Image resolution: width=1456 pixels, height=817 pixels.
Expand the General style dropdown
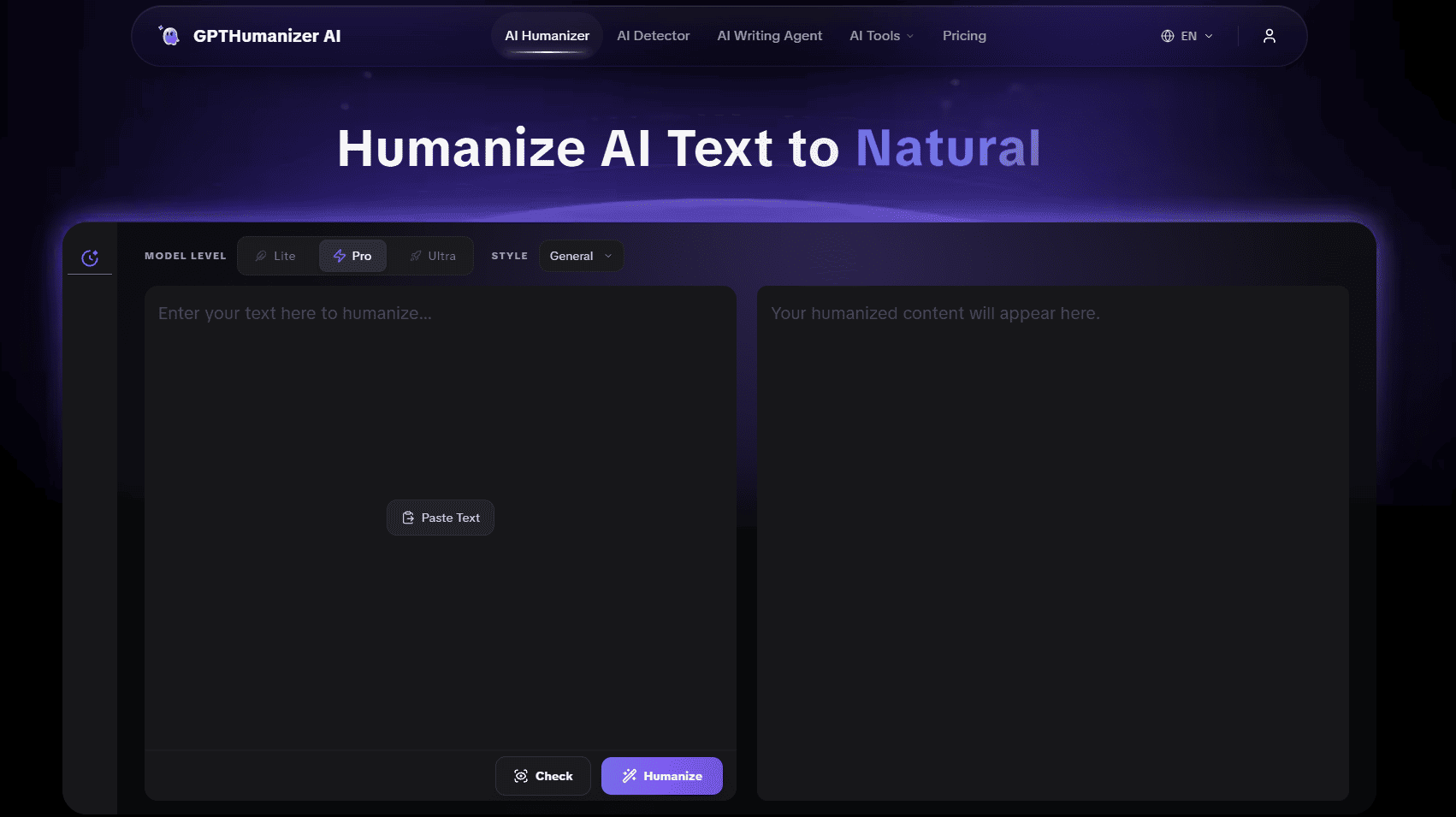click(x=581, y=256)
